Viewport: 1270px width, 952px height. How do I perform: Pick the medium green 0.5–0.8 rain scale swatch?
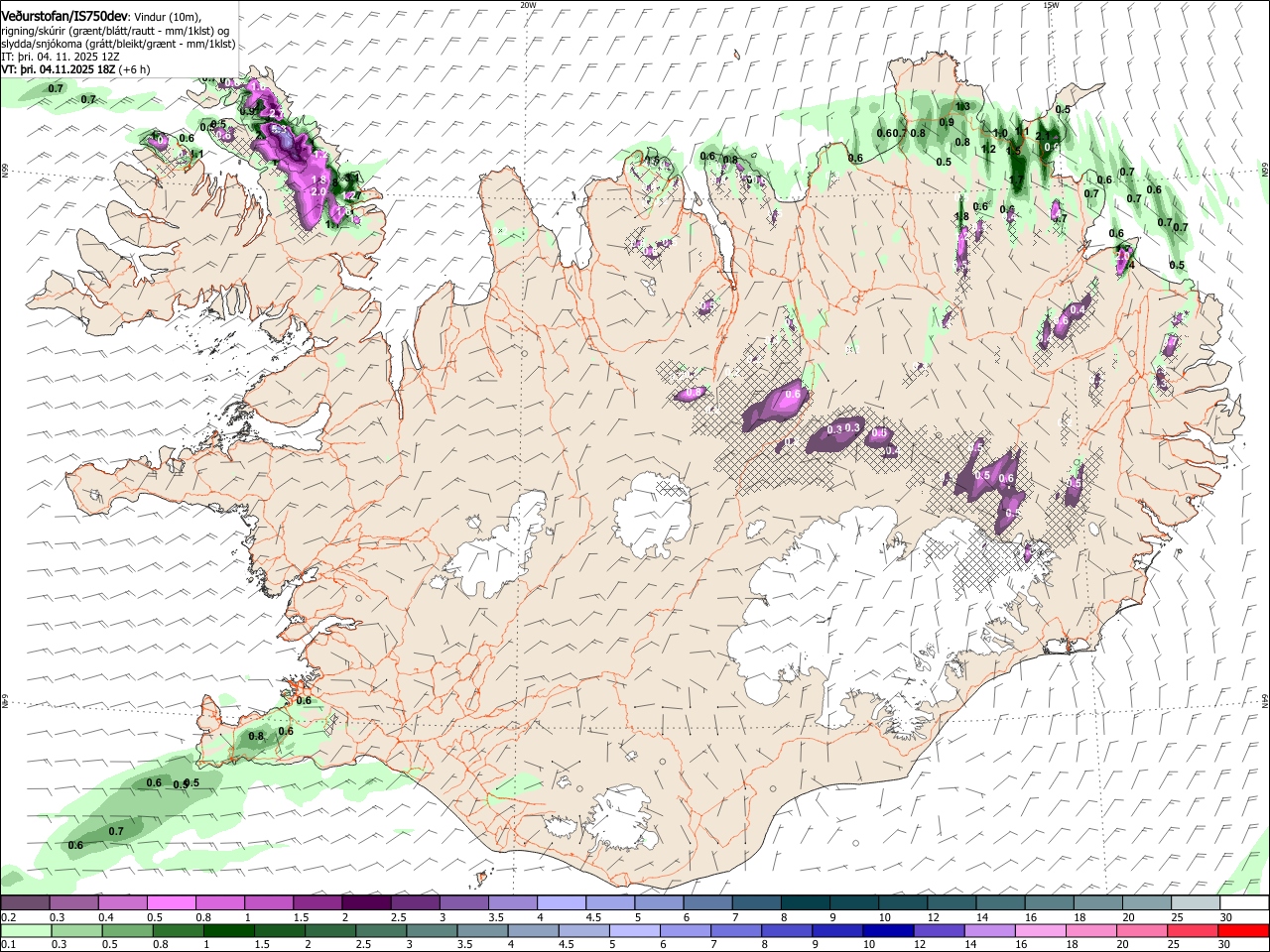(127, 931)
